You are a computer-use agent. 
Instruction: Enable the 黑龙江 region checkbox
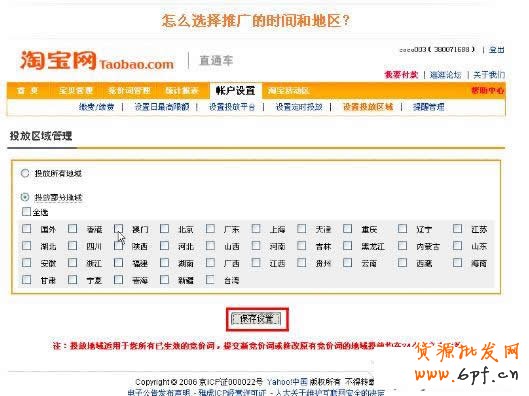pyautogui.click(x=347, y=246)
